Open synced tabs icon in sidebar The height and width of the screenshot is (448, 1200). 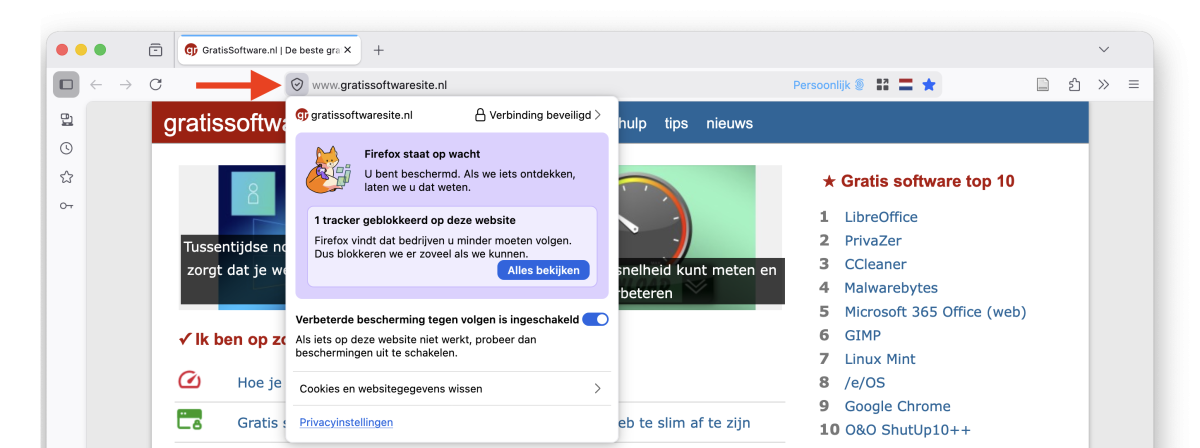coord(66,120)
